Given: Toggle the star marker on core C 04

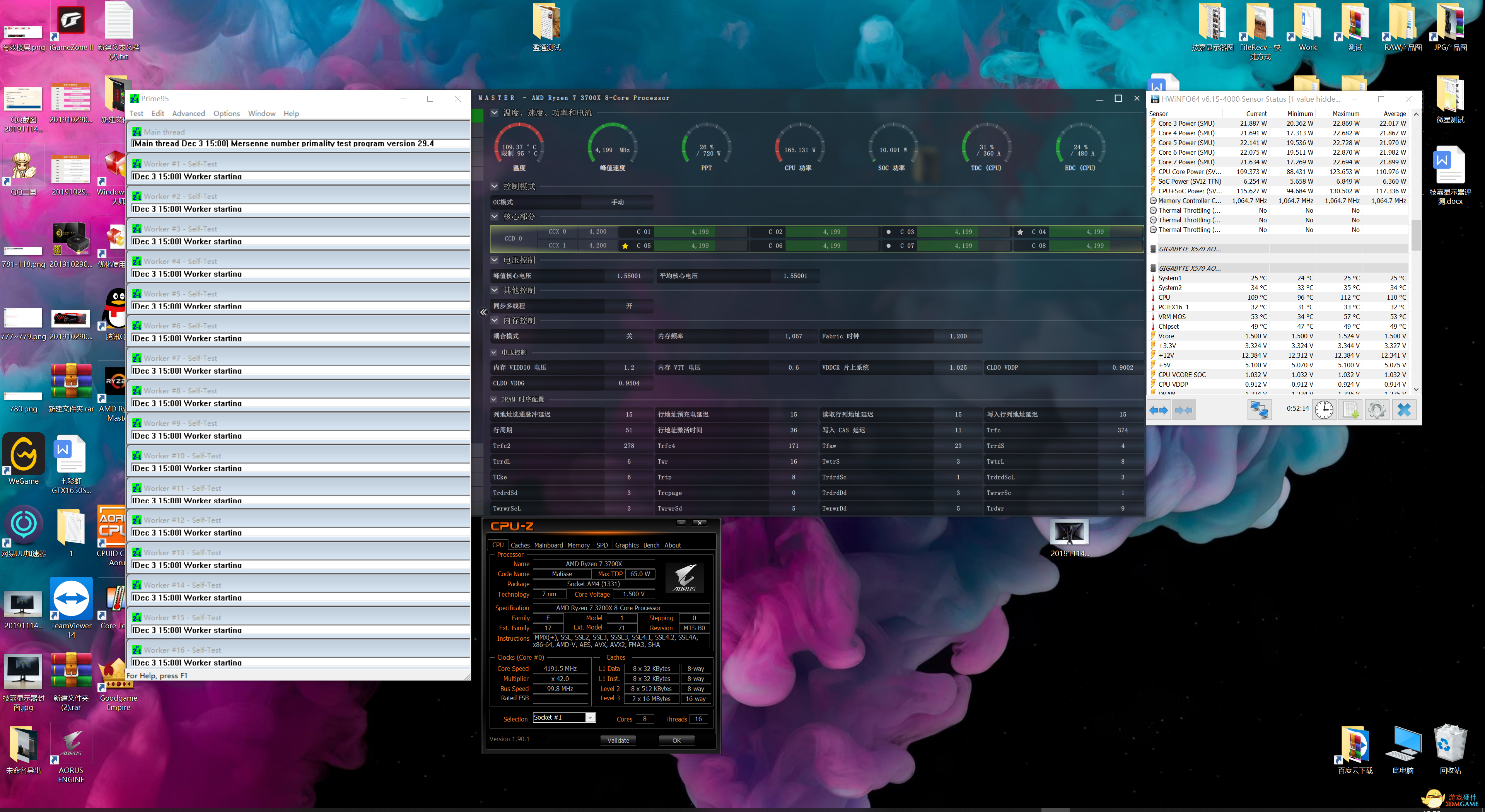Looking at the screenshot, I should pos(1021,232).
